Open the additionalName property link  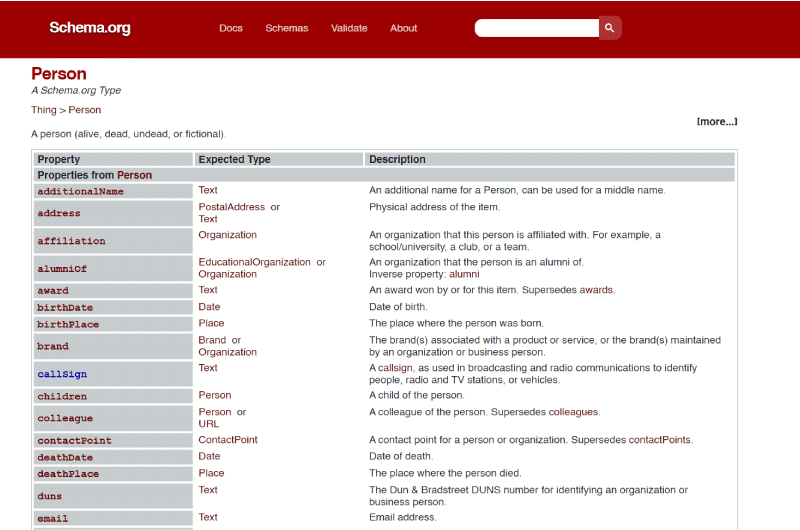pos(81,191)
